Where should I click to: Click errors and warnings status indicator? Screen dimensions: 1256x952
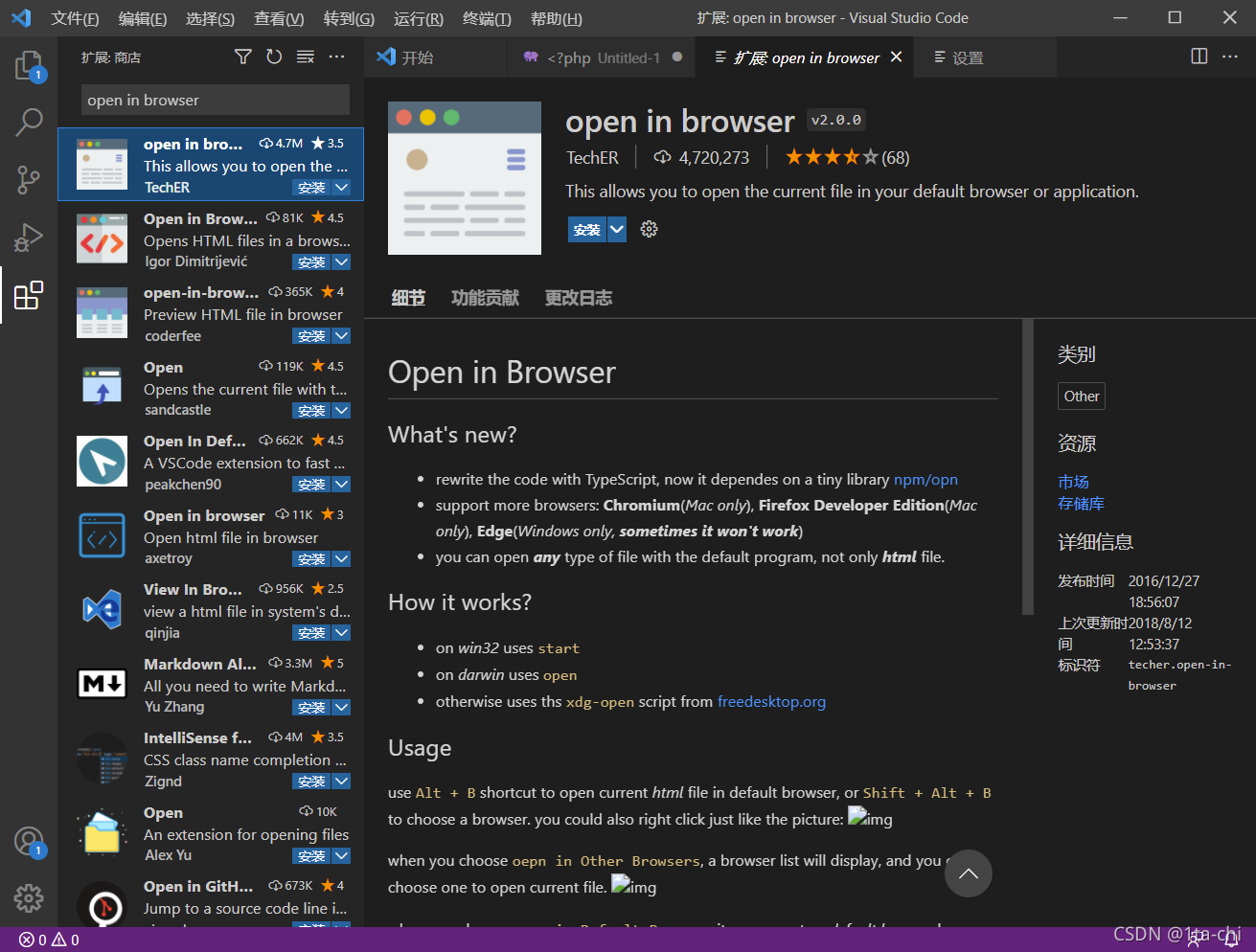click(x=49, y=940)
